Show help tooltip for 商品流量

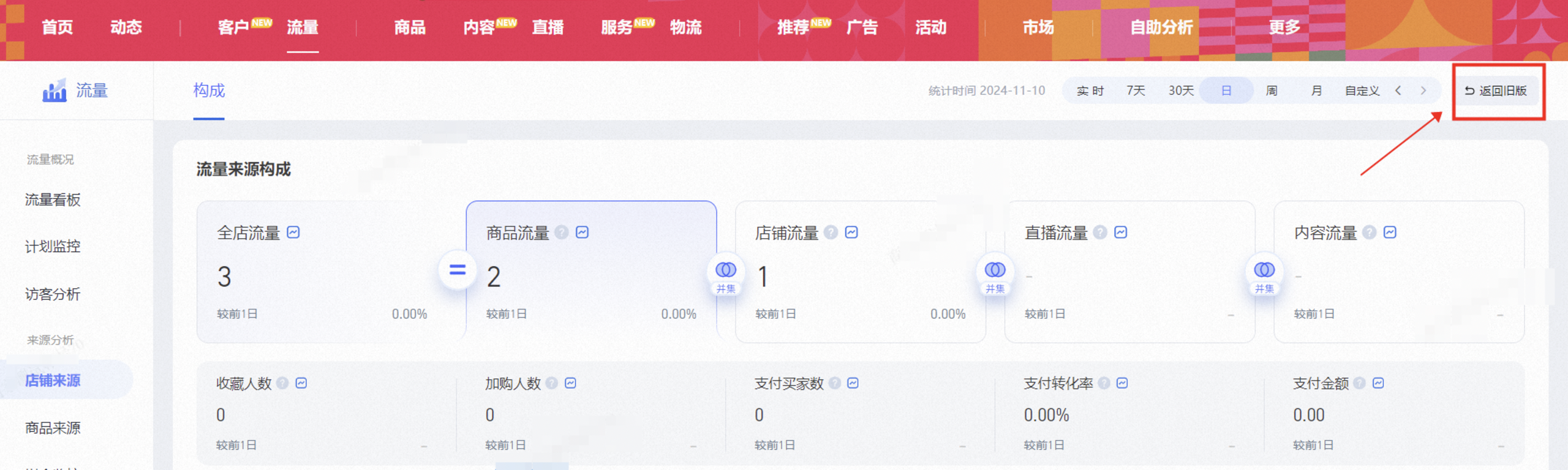point(562,233)
